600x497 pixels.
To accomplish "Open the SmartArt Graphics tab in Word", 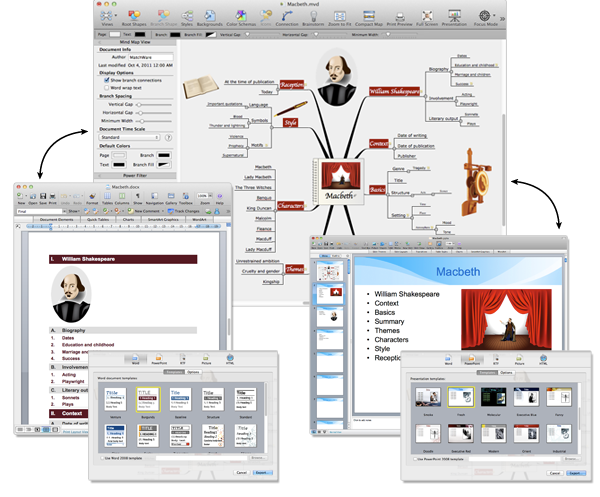I will click(x=163, y=220).
